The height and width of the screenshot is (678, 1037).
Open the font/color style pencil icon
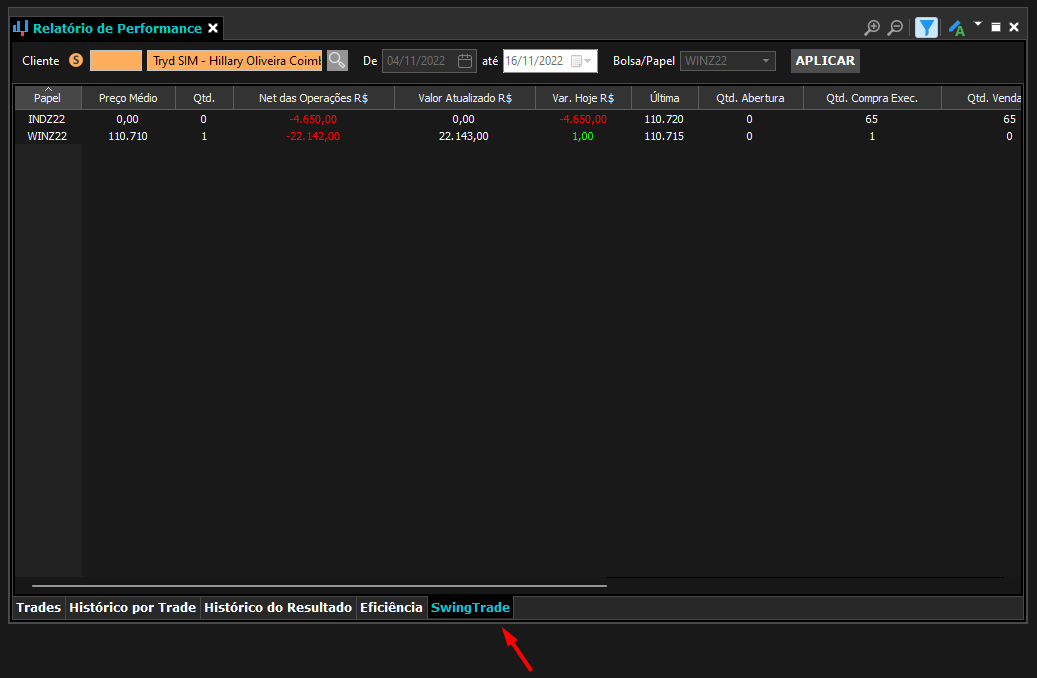(956, 28)
